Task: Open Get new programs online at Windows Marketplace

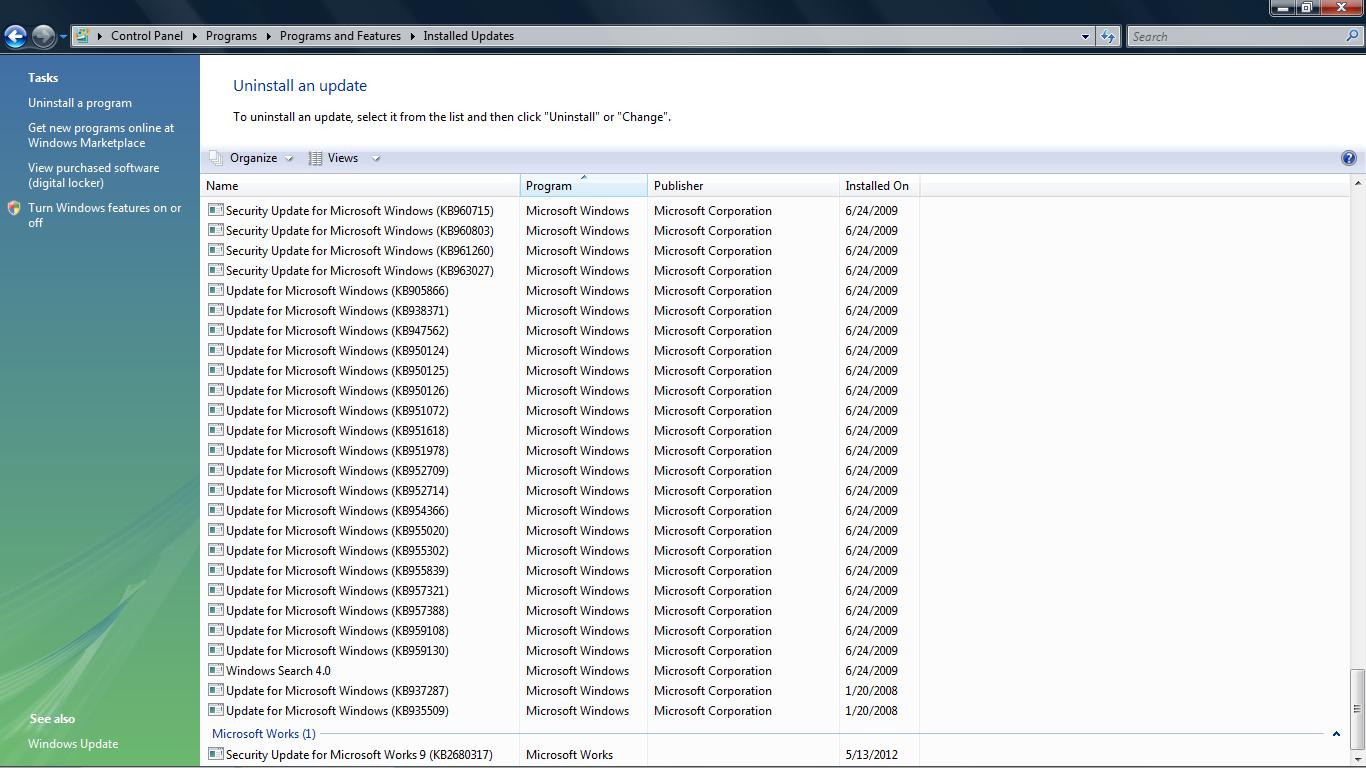Action: click(101, 135)
